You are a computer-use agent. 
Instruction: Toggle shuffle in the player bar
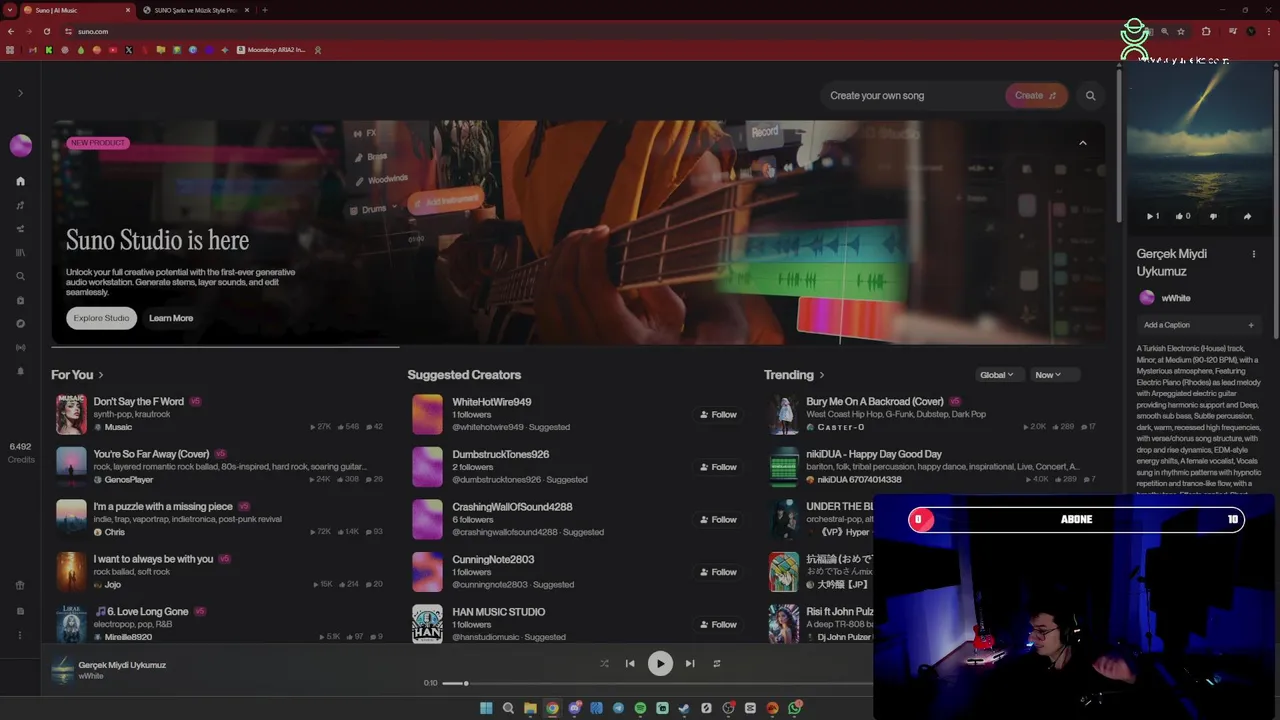click(x=604, y=663)
